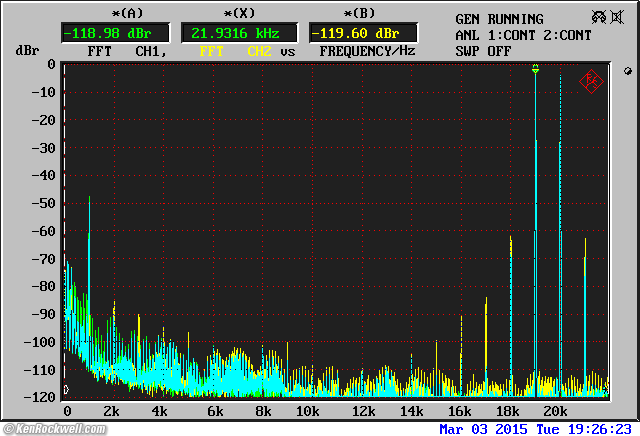This screenshot has width=640, height=436.
Task: Click the first crossed-out speaker icon
Action: 599,17
